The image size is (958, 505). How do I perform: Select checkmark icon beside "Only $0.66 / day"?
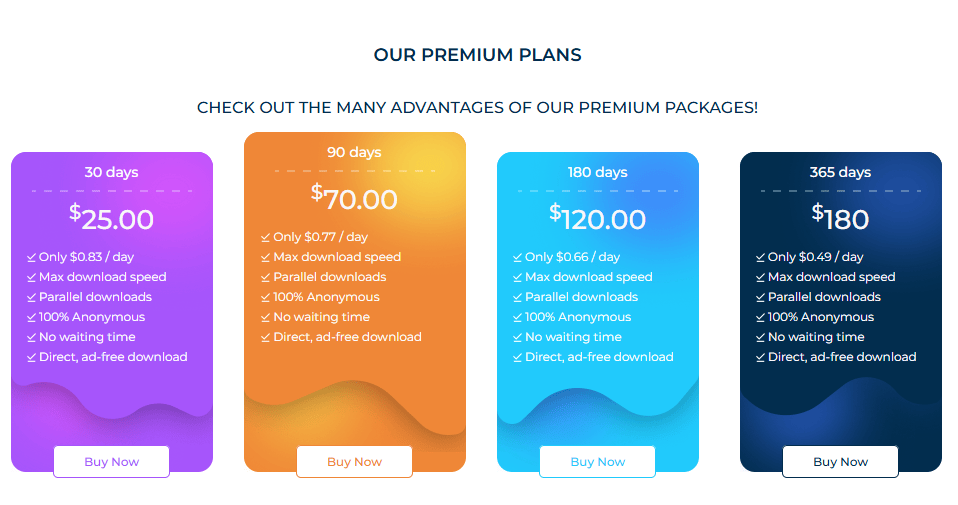(518, 257)
